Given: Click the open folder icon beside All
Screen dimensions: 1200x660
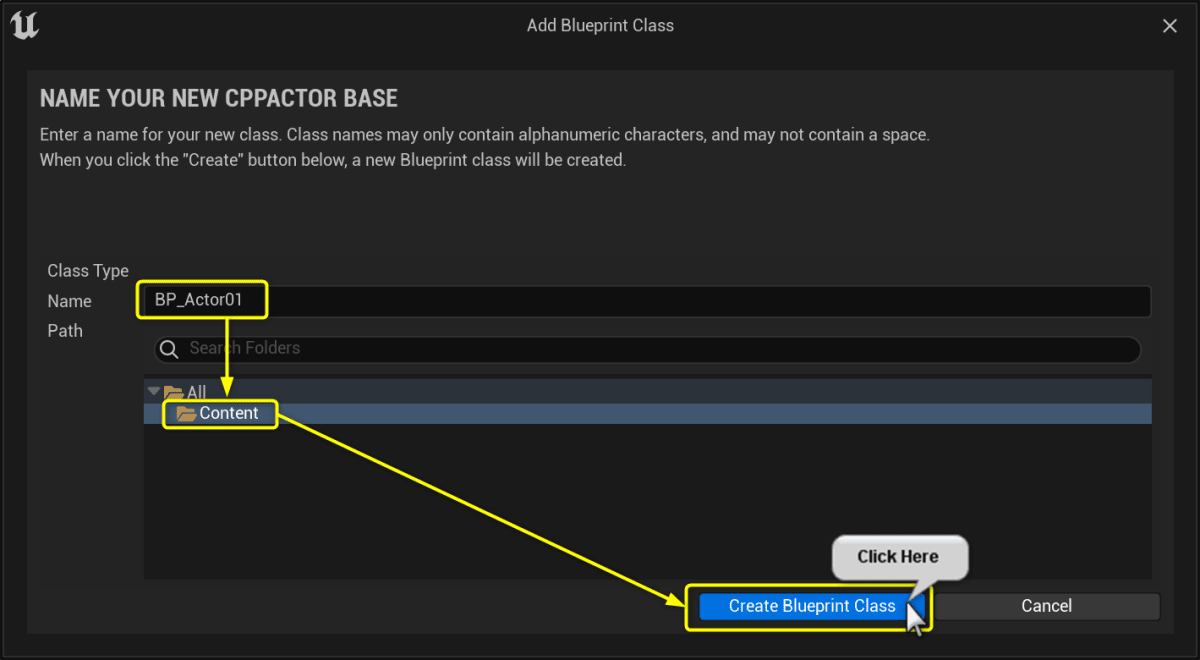Looking at the screenshot, I should [x=172, y=392].
